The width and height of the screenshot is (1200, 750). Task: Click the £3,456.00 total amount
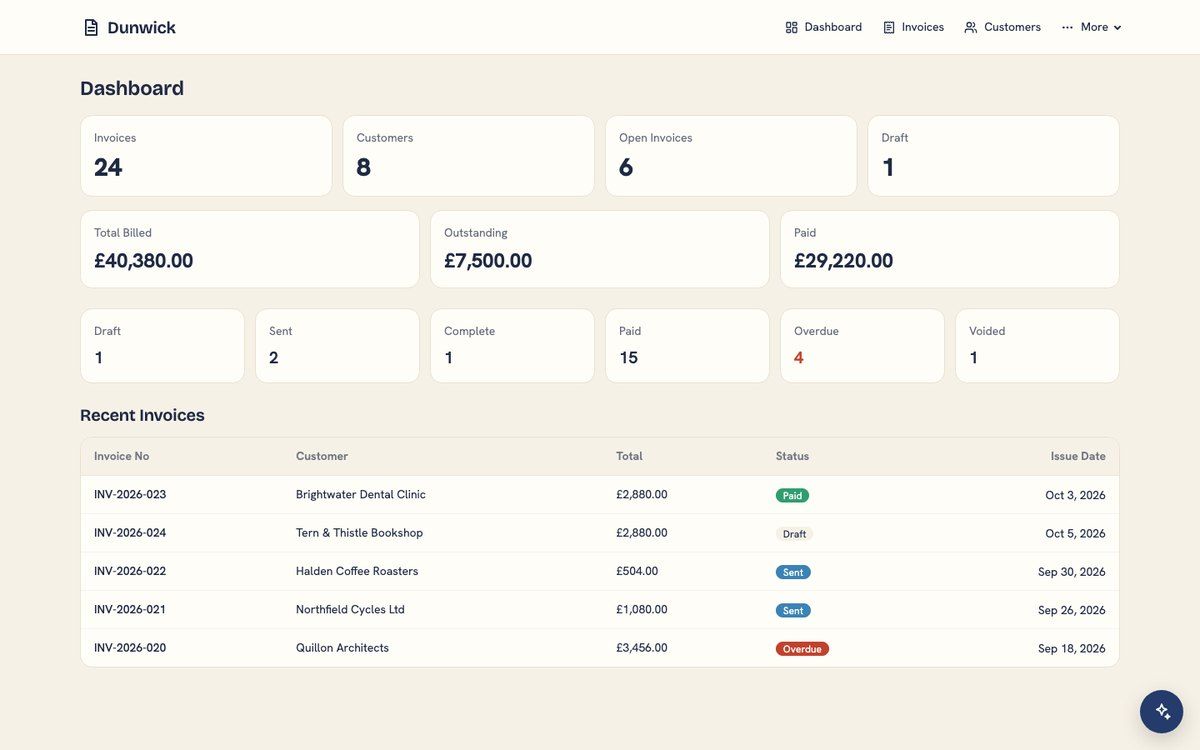(x=642, y=648)
